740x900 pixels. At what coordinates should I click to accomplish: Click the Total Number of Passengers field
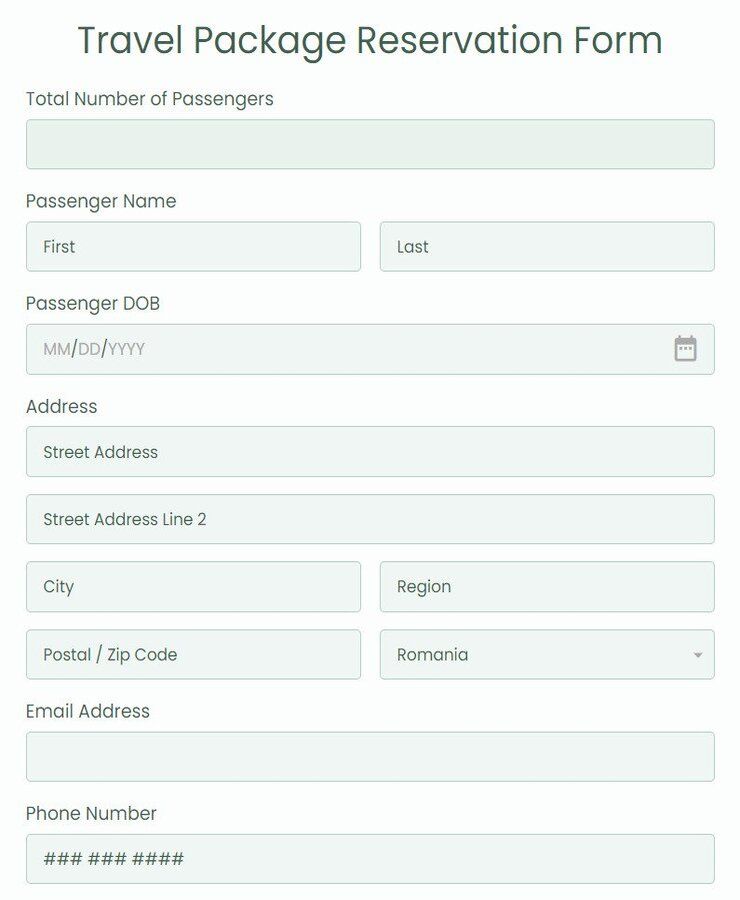(x=370, y=145)
